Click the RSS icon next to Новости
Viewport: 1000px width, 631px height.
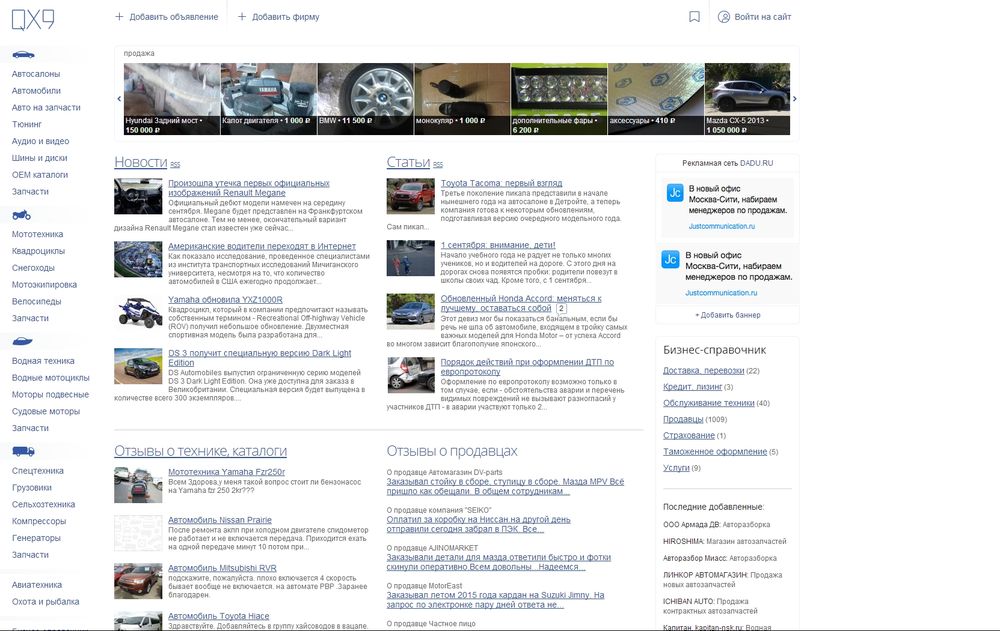tap(175, 165)
